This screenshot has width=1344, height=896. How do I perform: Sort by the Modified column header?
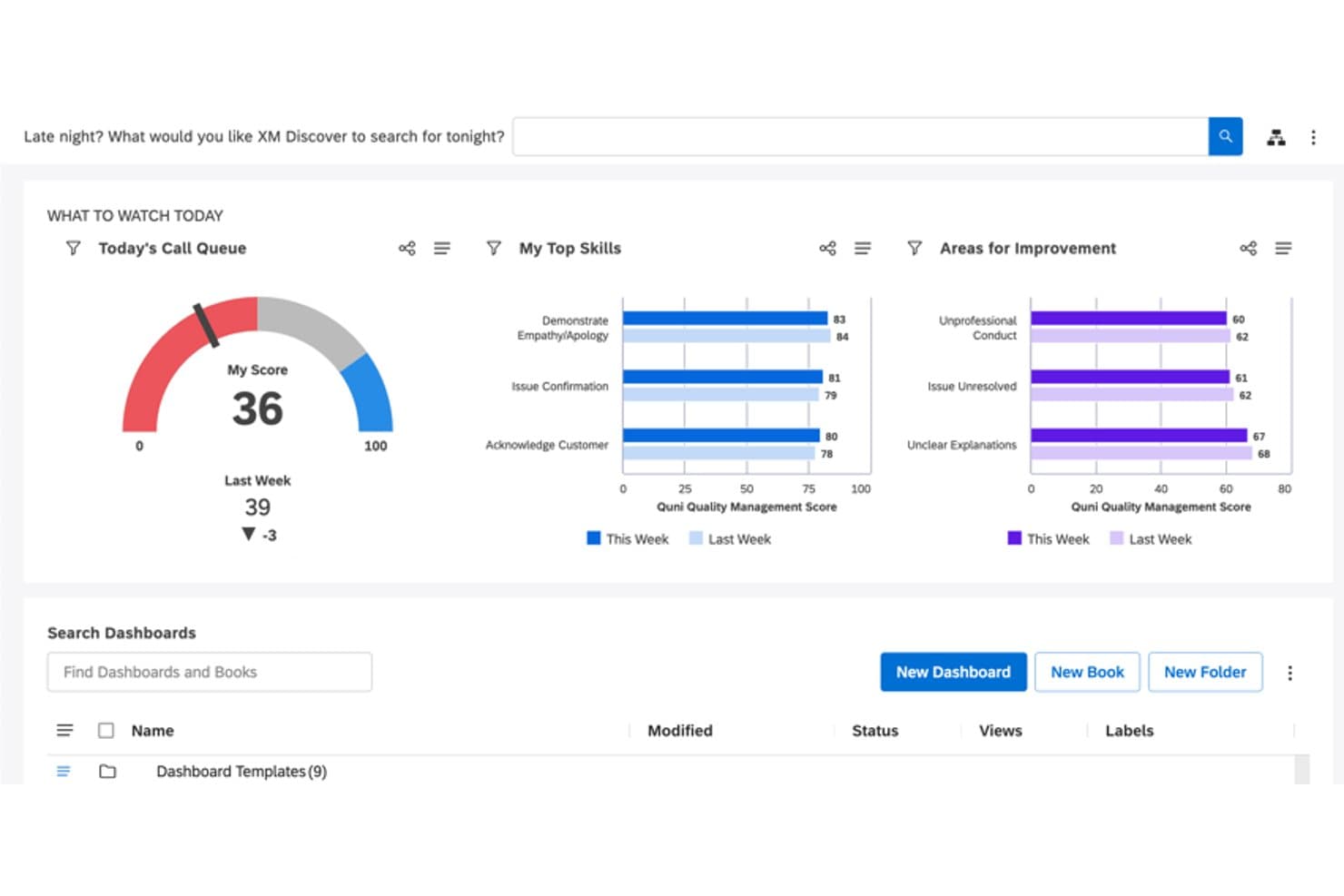click(680, 730)
